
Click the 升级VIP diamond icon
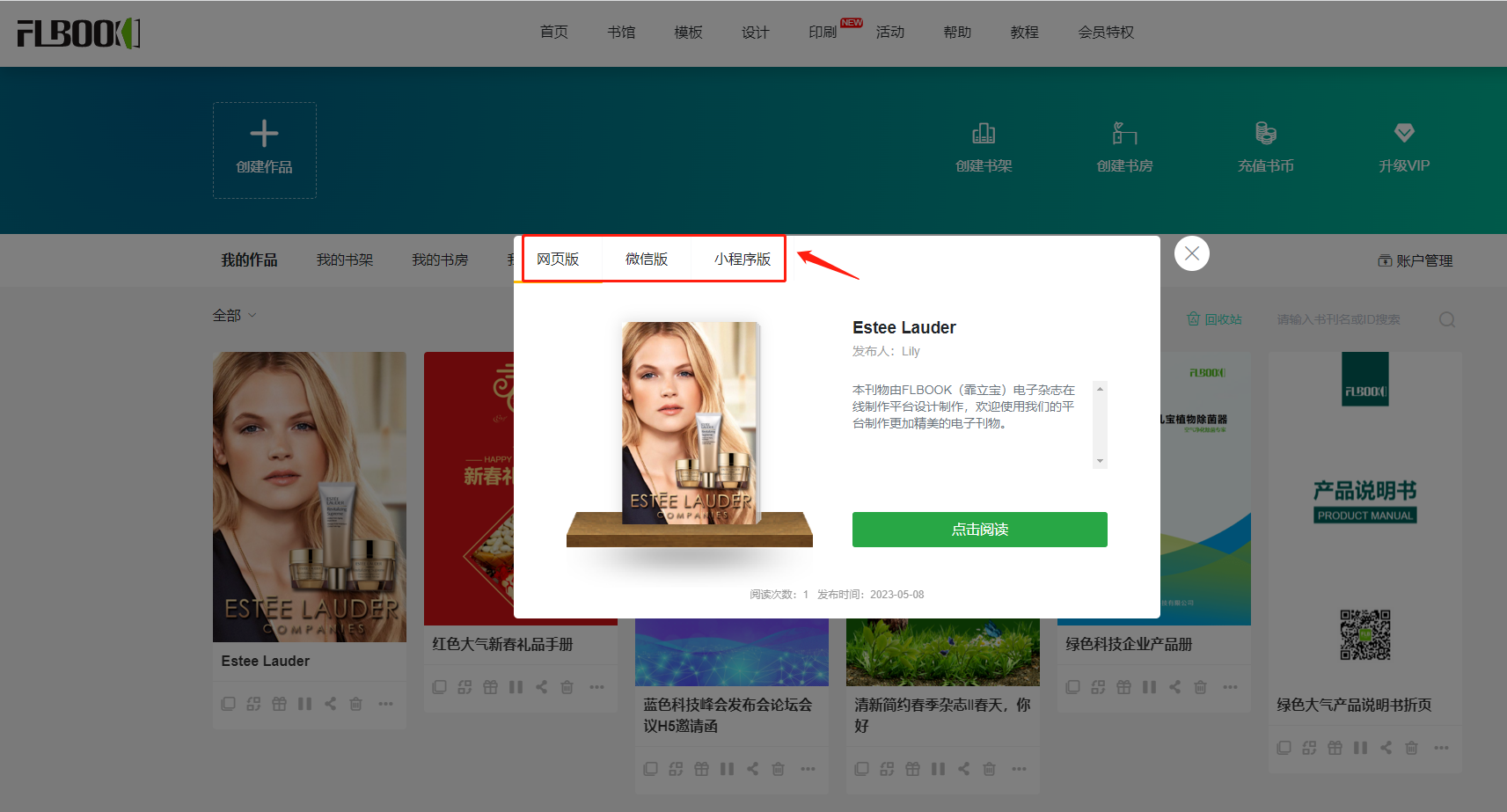[x=1404, y=134]
